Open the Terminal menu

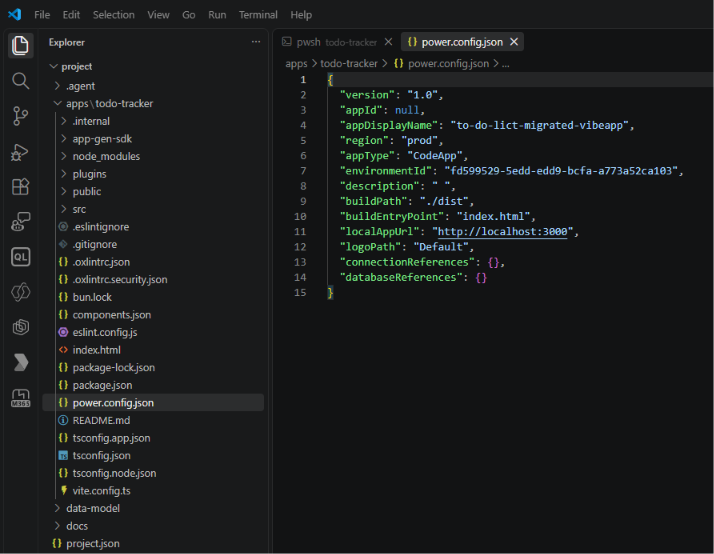tap(258, 15)
